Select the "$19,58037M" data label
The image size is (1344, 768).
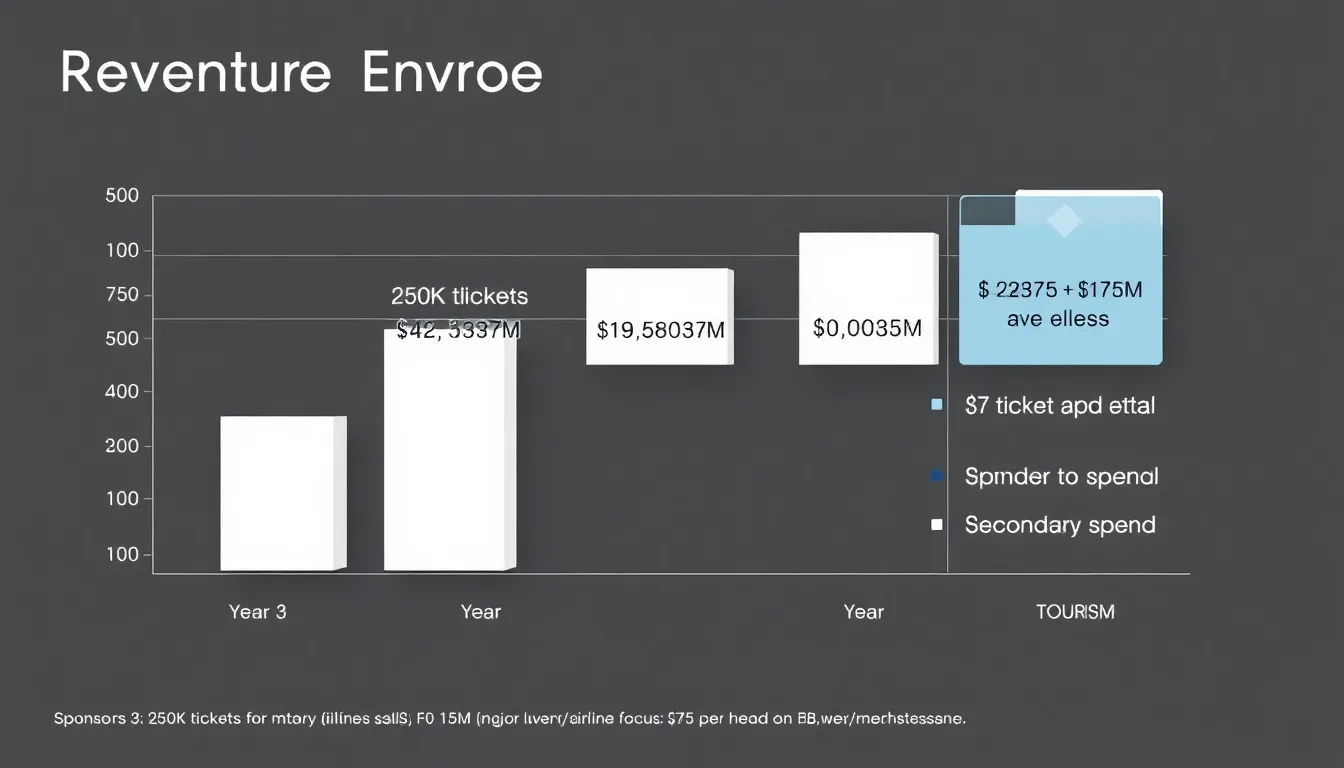(660, 328)
